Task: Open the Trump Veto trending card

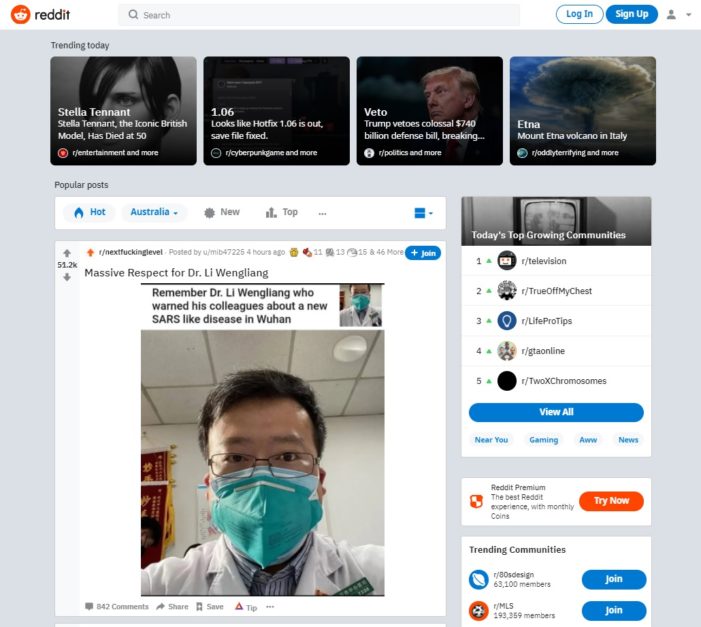Action: pyautogui.click(x=429, y=110)
